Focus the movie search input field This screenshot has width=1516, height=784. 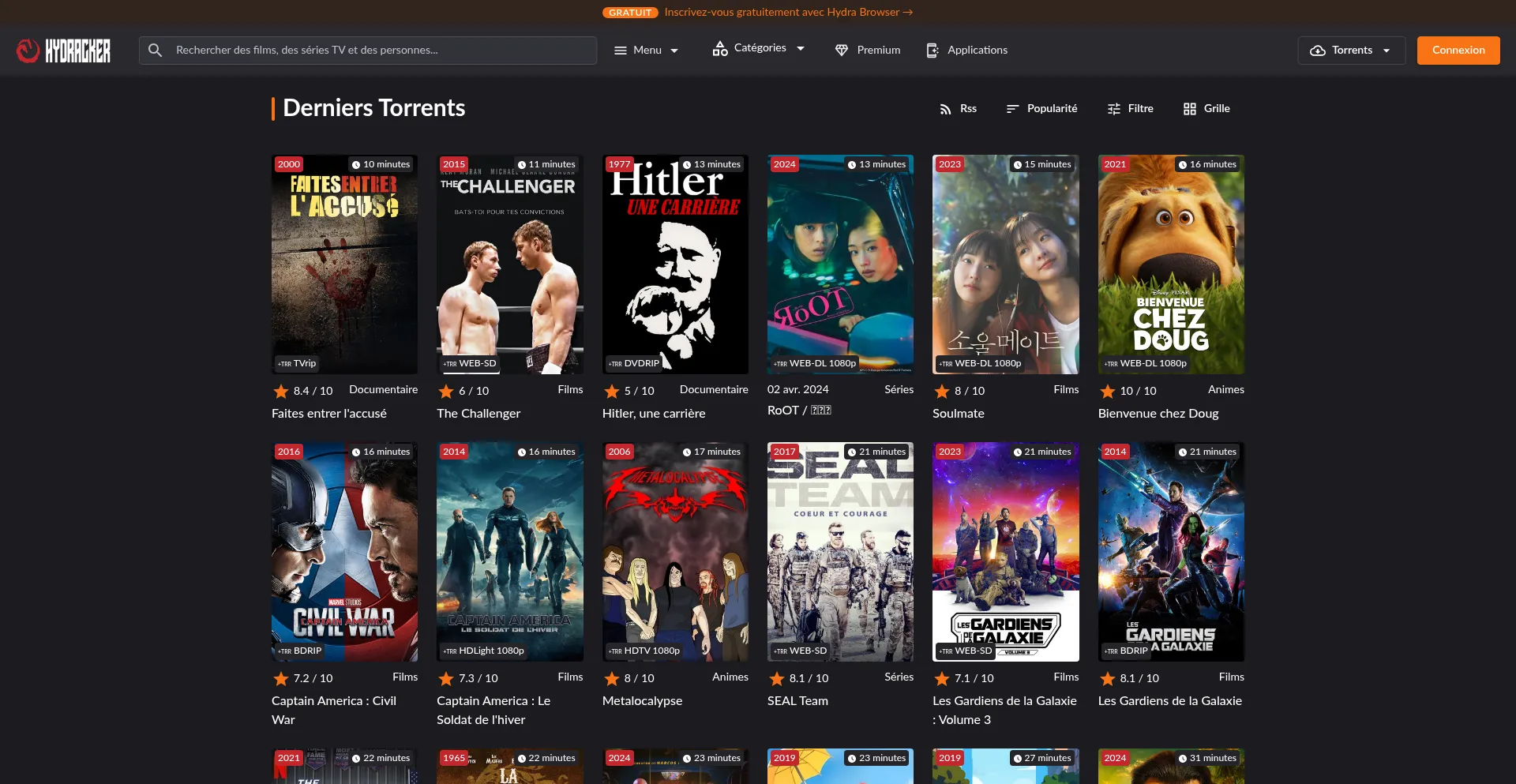point(368,51)
